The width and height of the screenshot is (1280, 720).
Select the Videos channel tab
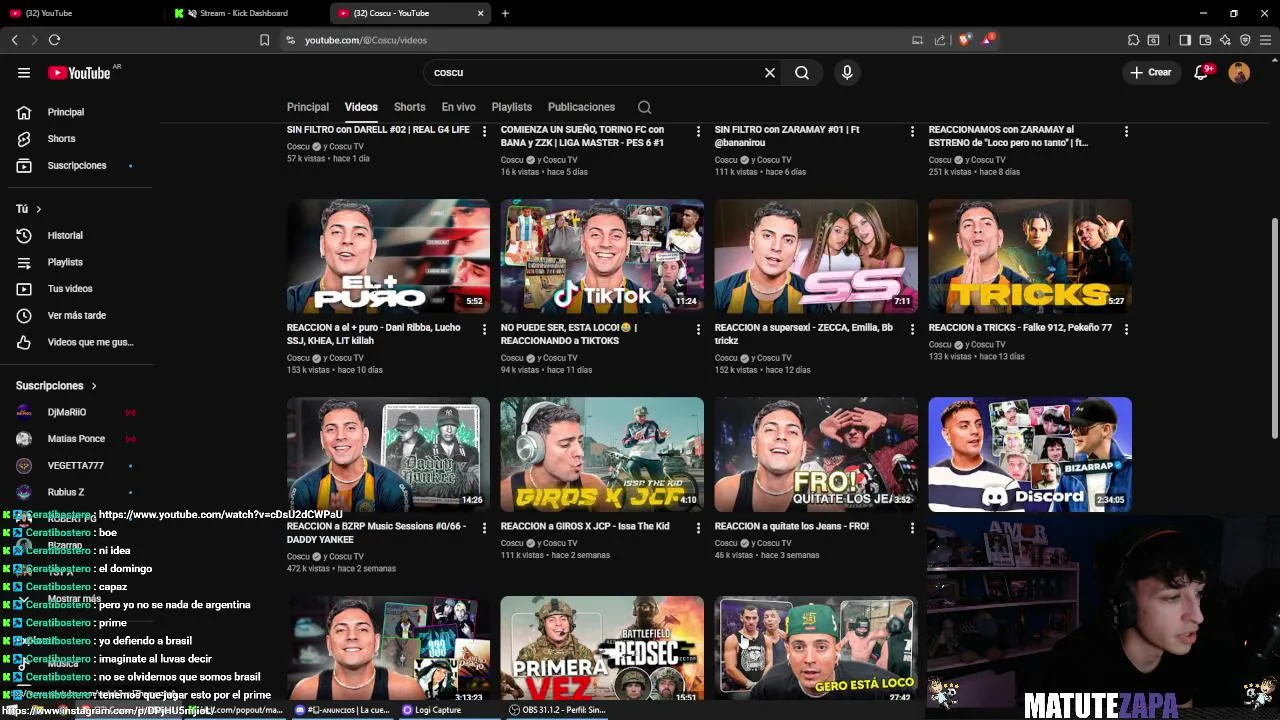coord(361,107)
